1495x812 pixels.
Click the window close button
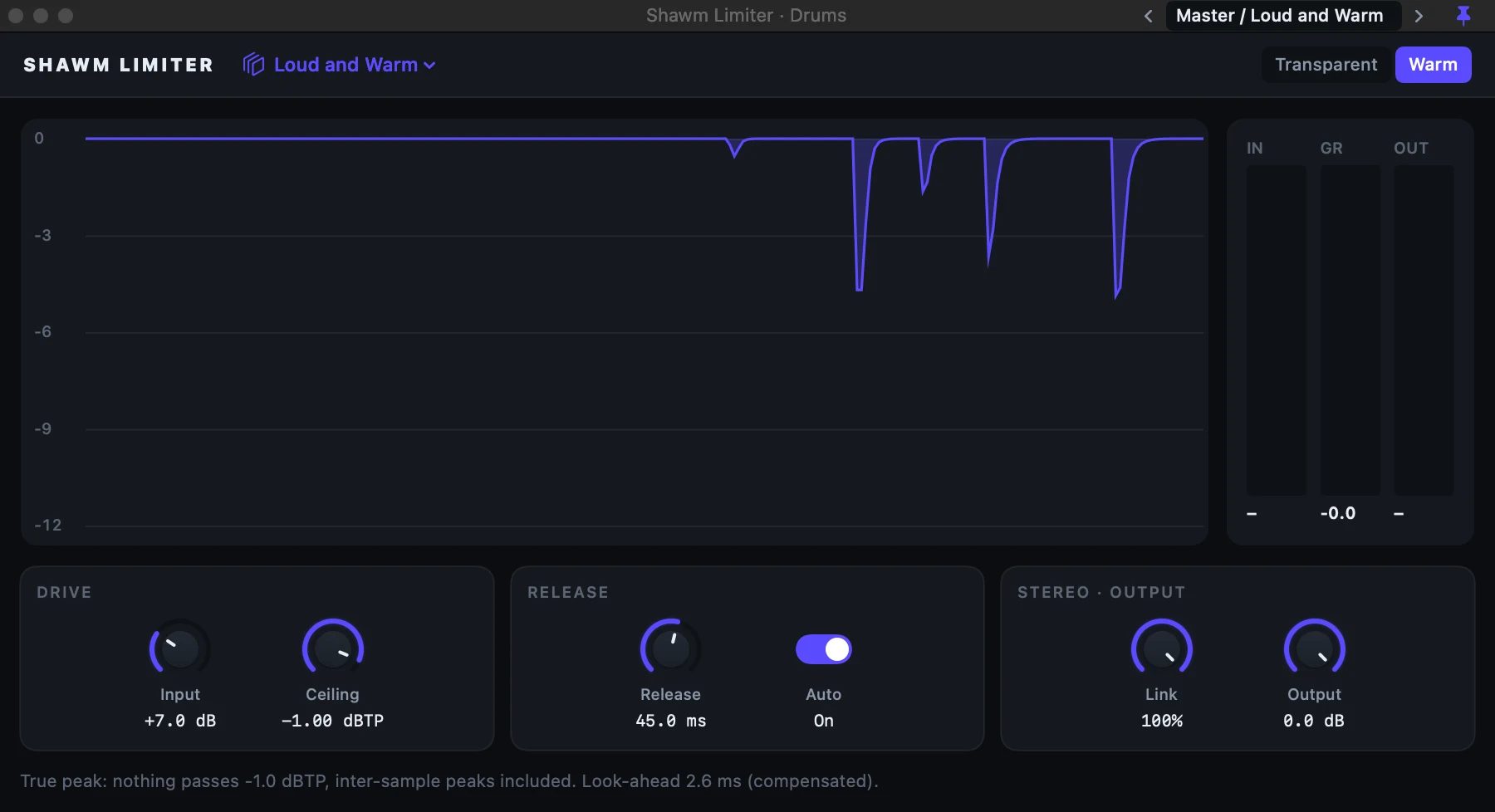click(16, 16)
